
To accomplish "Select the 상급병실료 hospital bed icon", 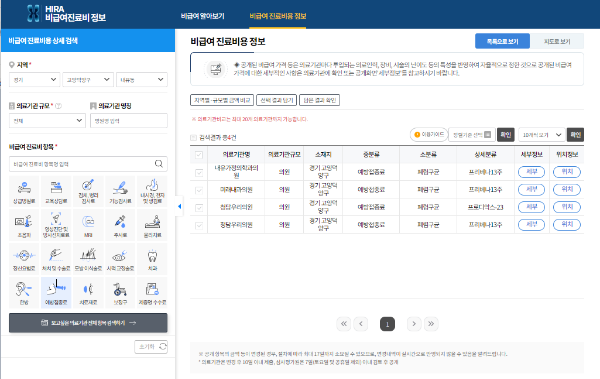I will point(24,191).
